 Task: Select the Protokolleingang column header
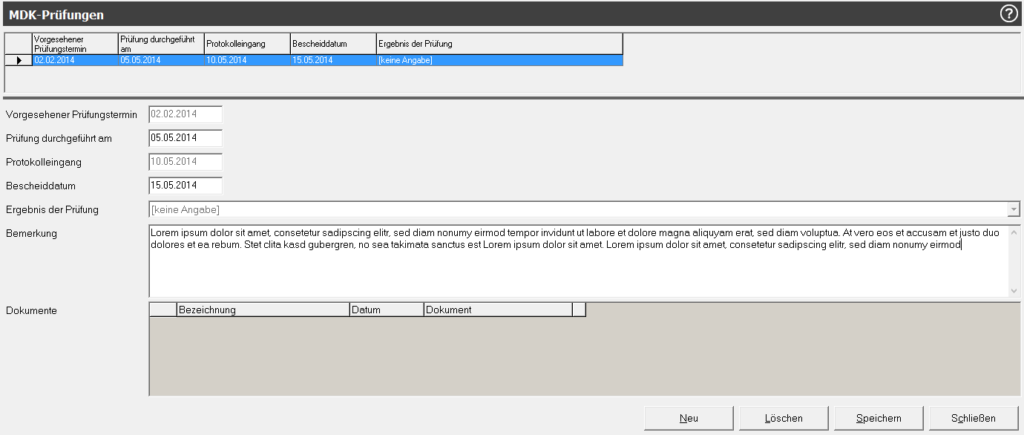tap(245, 44)
